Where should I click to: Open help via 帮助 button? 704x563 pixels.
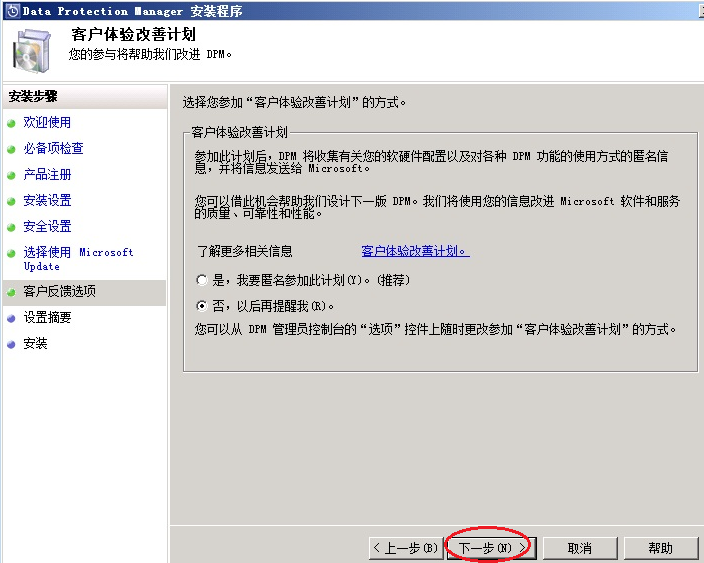660,548
